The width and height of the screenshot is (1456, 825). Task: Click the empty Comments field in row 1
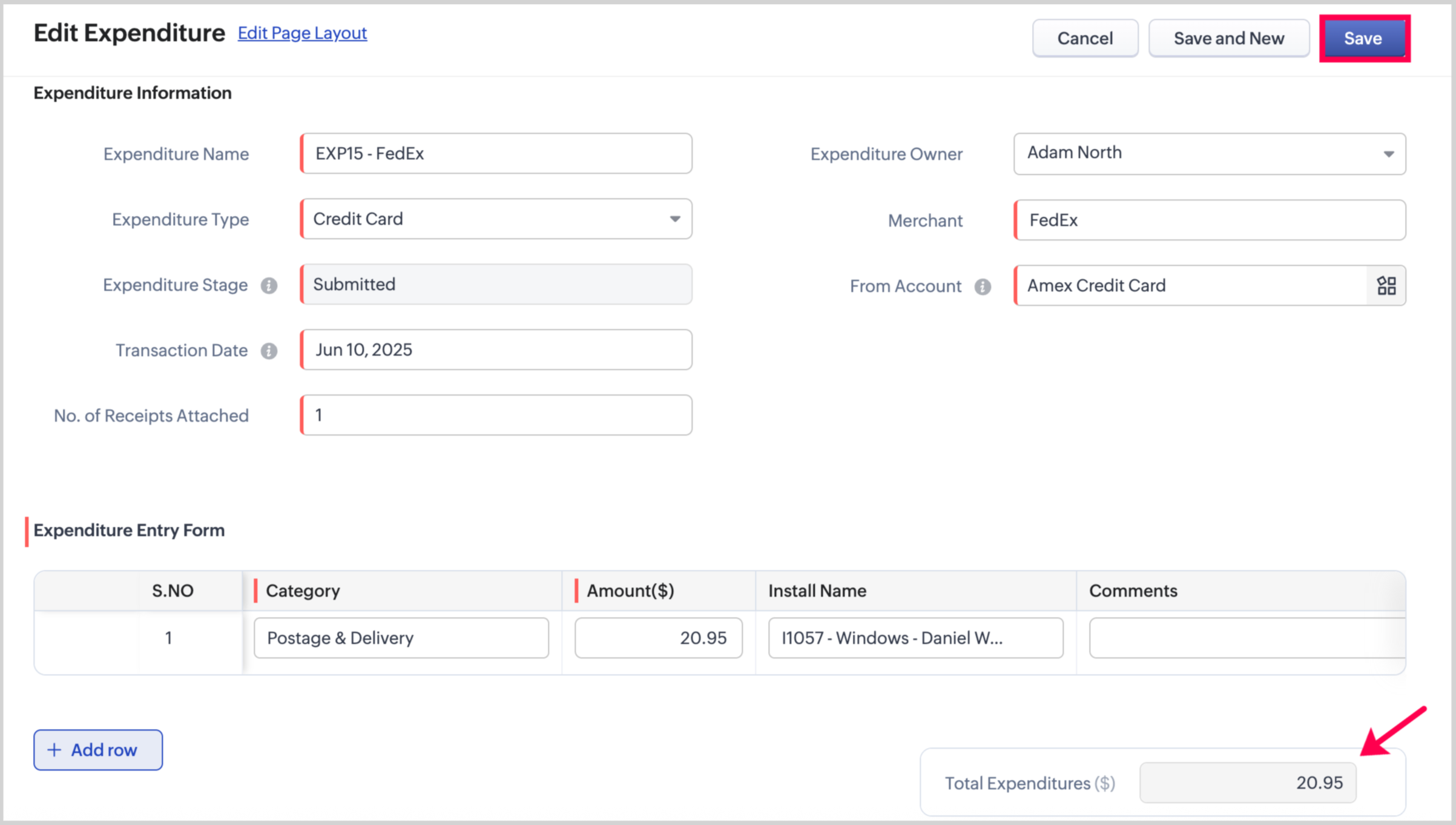click(1246, 638)
